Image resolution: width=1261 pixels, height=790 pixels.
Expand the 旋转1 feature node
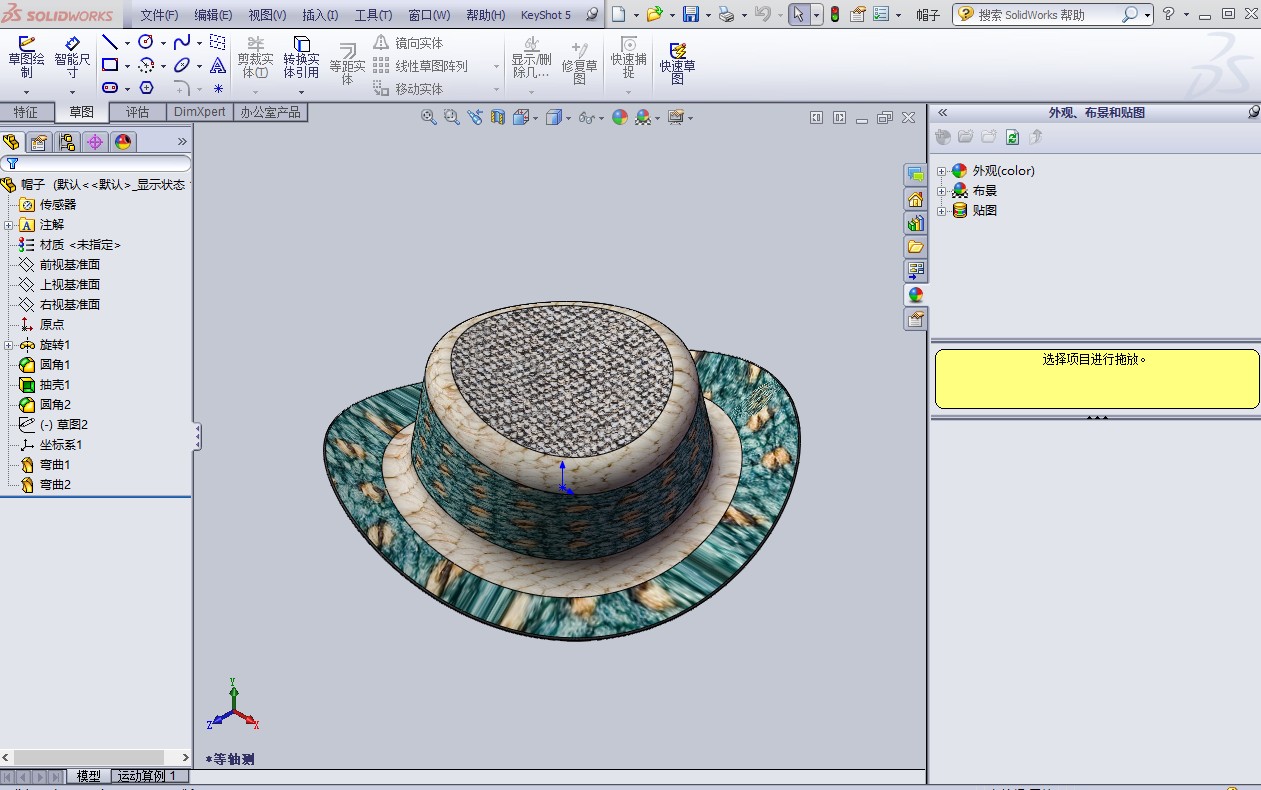coord(9,345)
